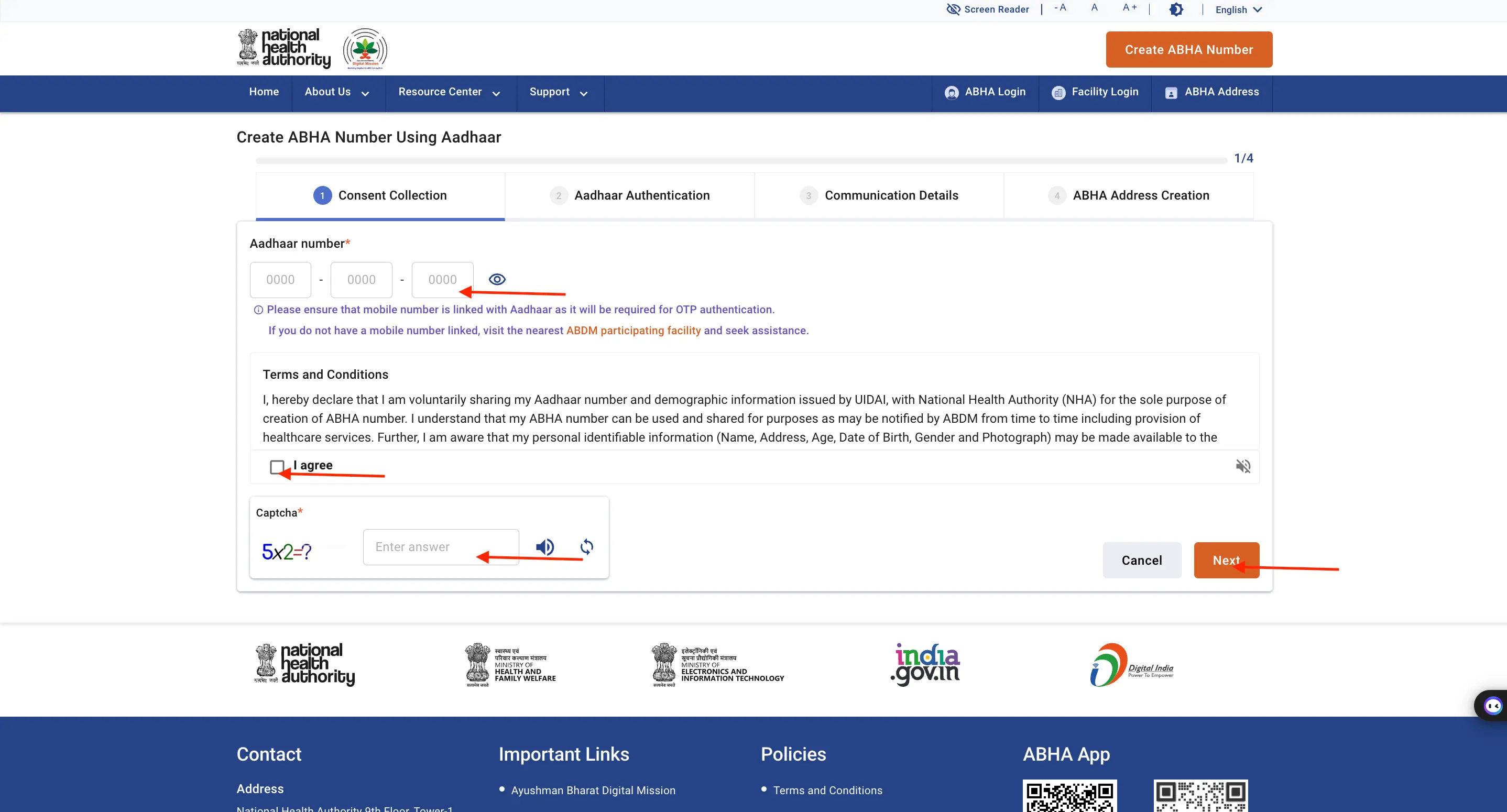Select the Communication Details step tab
Viewport: 1507px width, 812px height.
click(879, 195)
